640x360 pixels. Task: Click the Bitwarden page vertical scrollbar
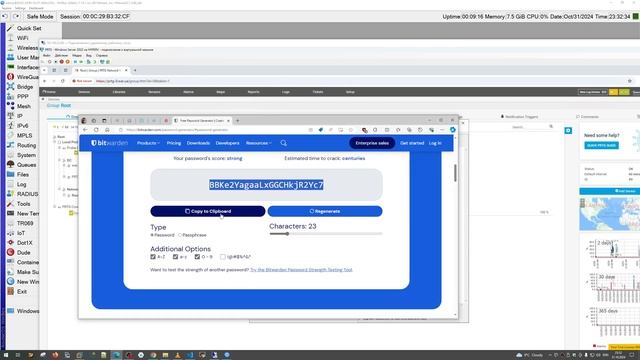point(455,173)
